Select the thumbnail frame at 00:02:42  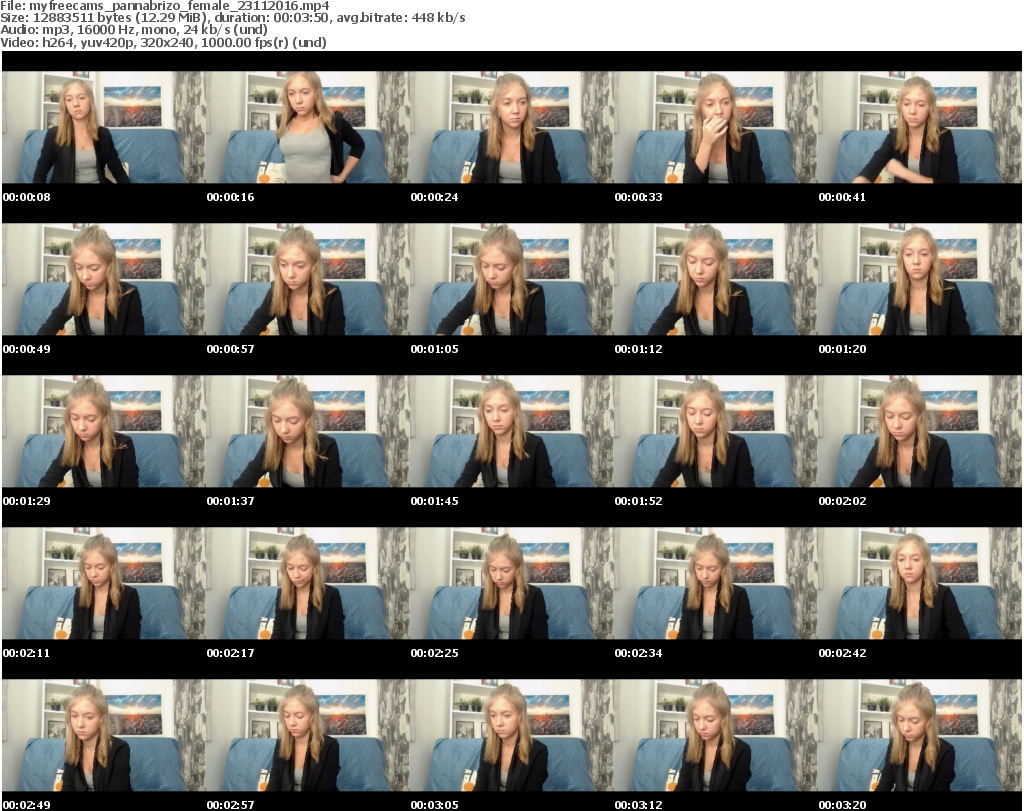920,584
